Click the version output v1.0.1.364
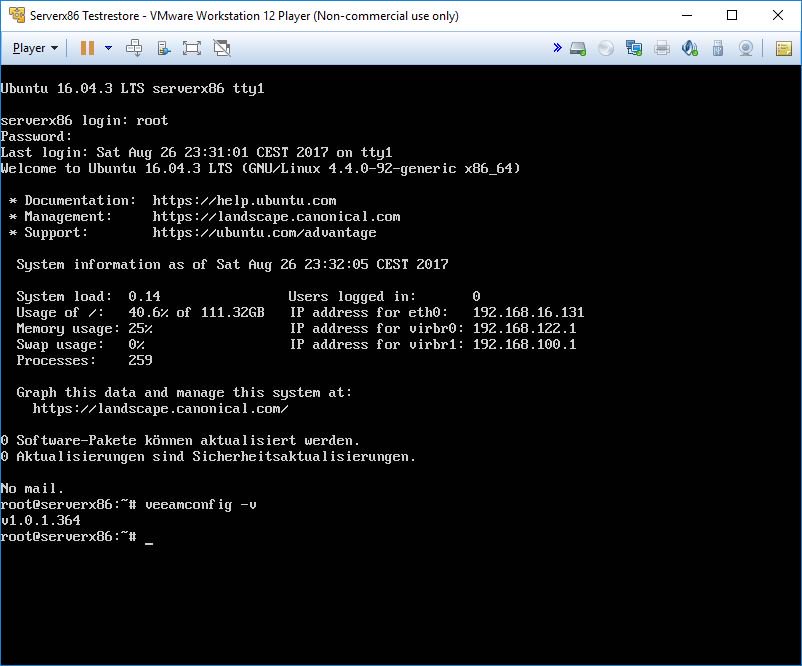The width and height of the screenshot is (802, 666). tap(40, 521)
